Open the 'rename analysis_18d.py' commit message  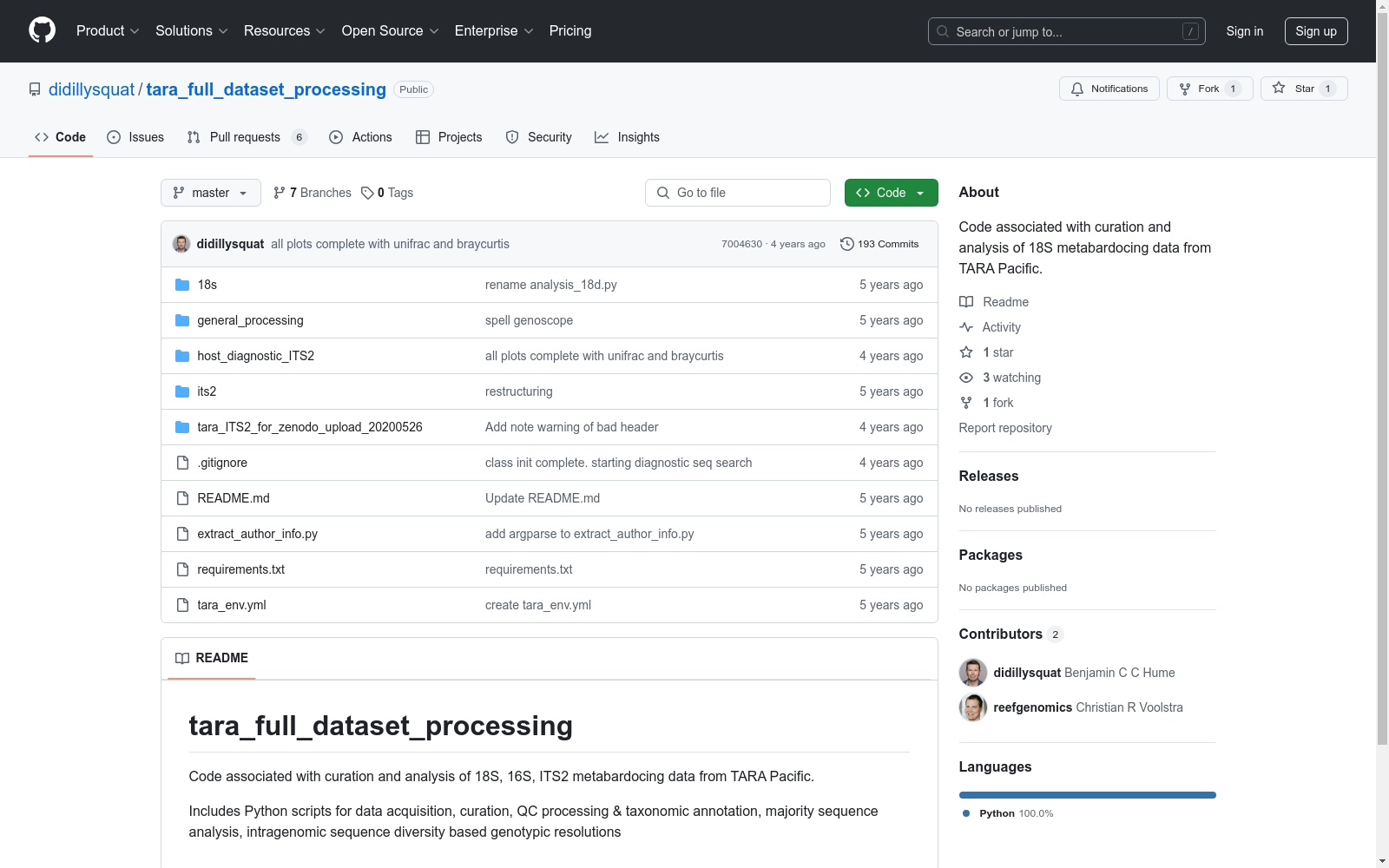[551, 285]
